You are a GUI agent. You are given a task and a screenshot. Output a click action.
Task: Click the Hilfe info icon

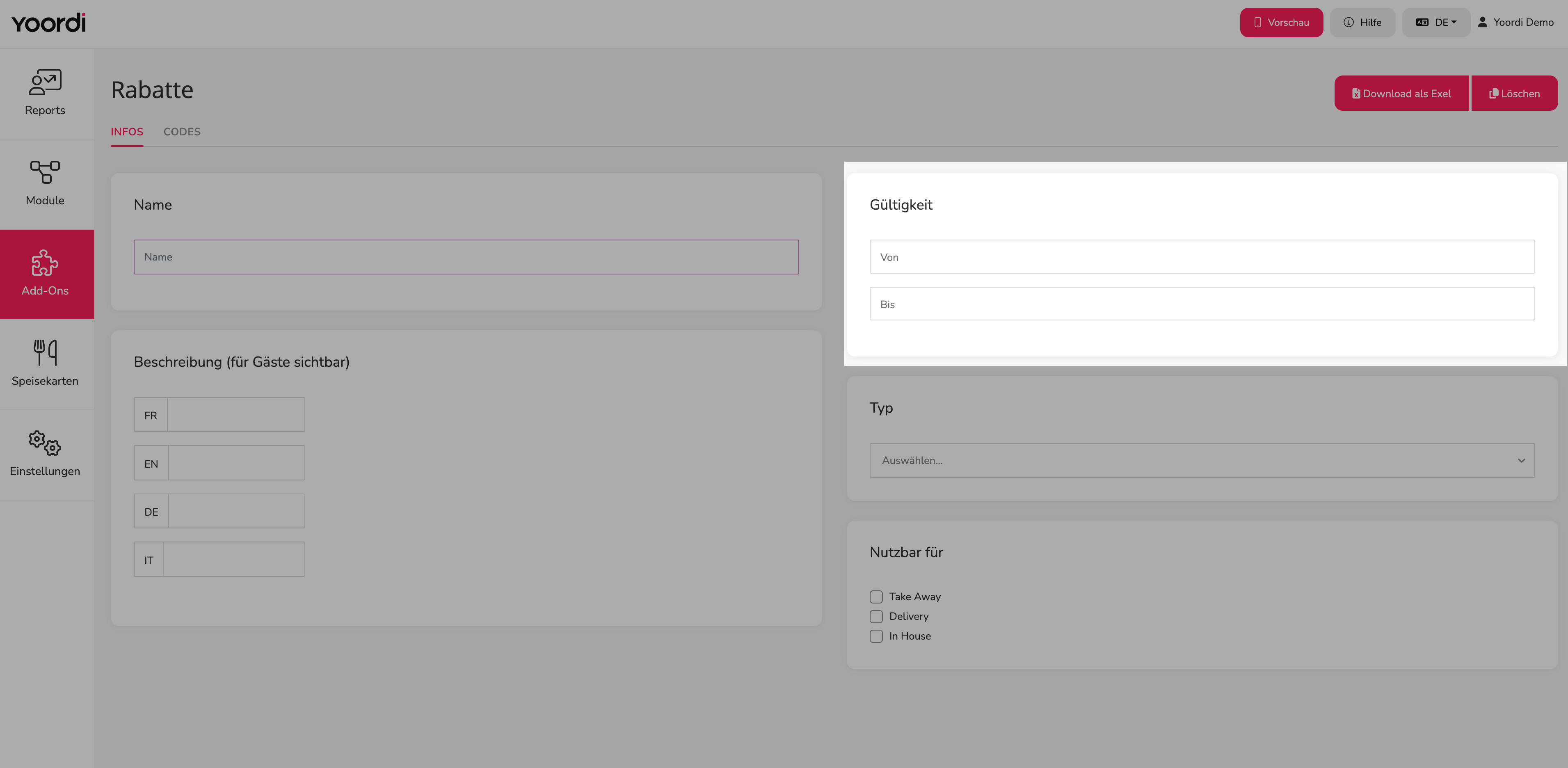click(1349, 22)
